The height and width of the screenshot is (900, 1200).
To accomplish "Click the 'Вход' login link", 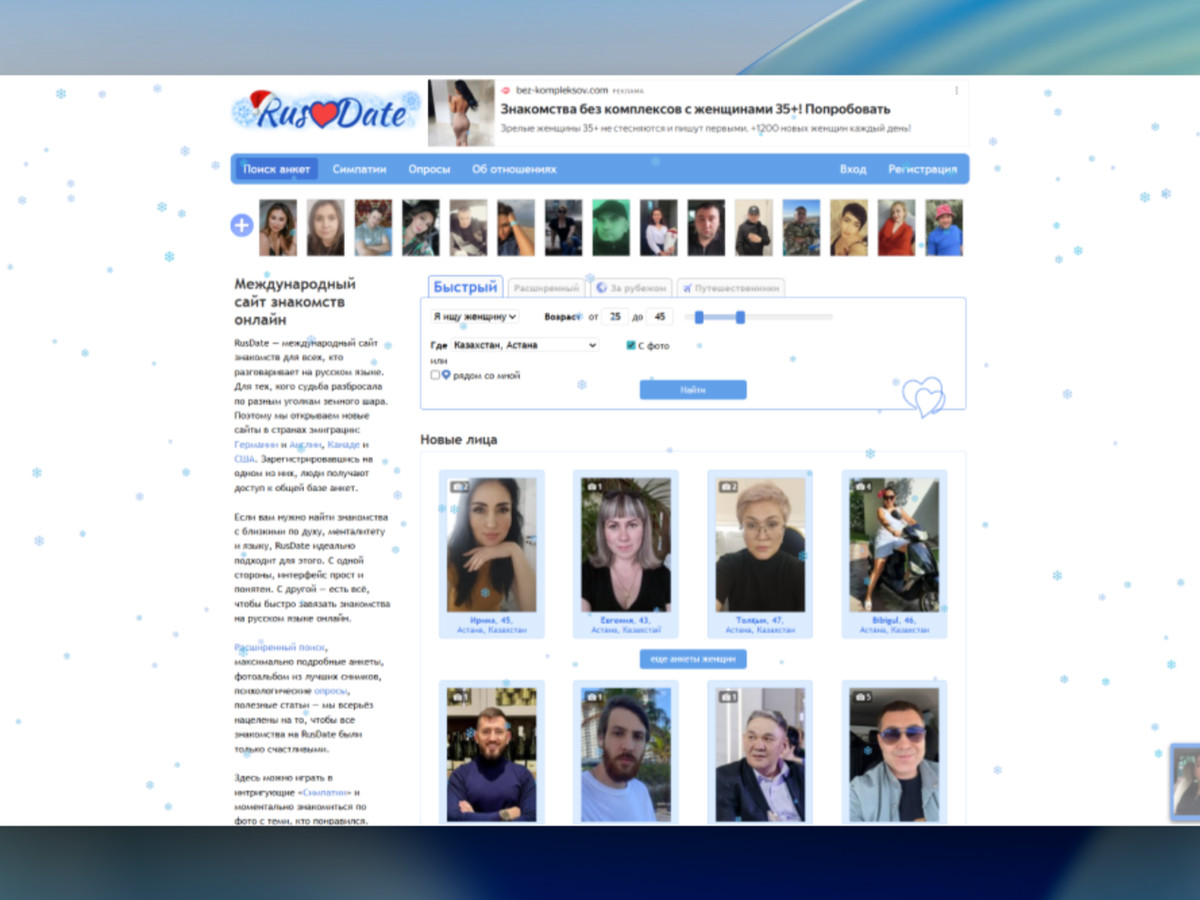I will [x=853, y=169].
